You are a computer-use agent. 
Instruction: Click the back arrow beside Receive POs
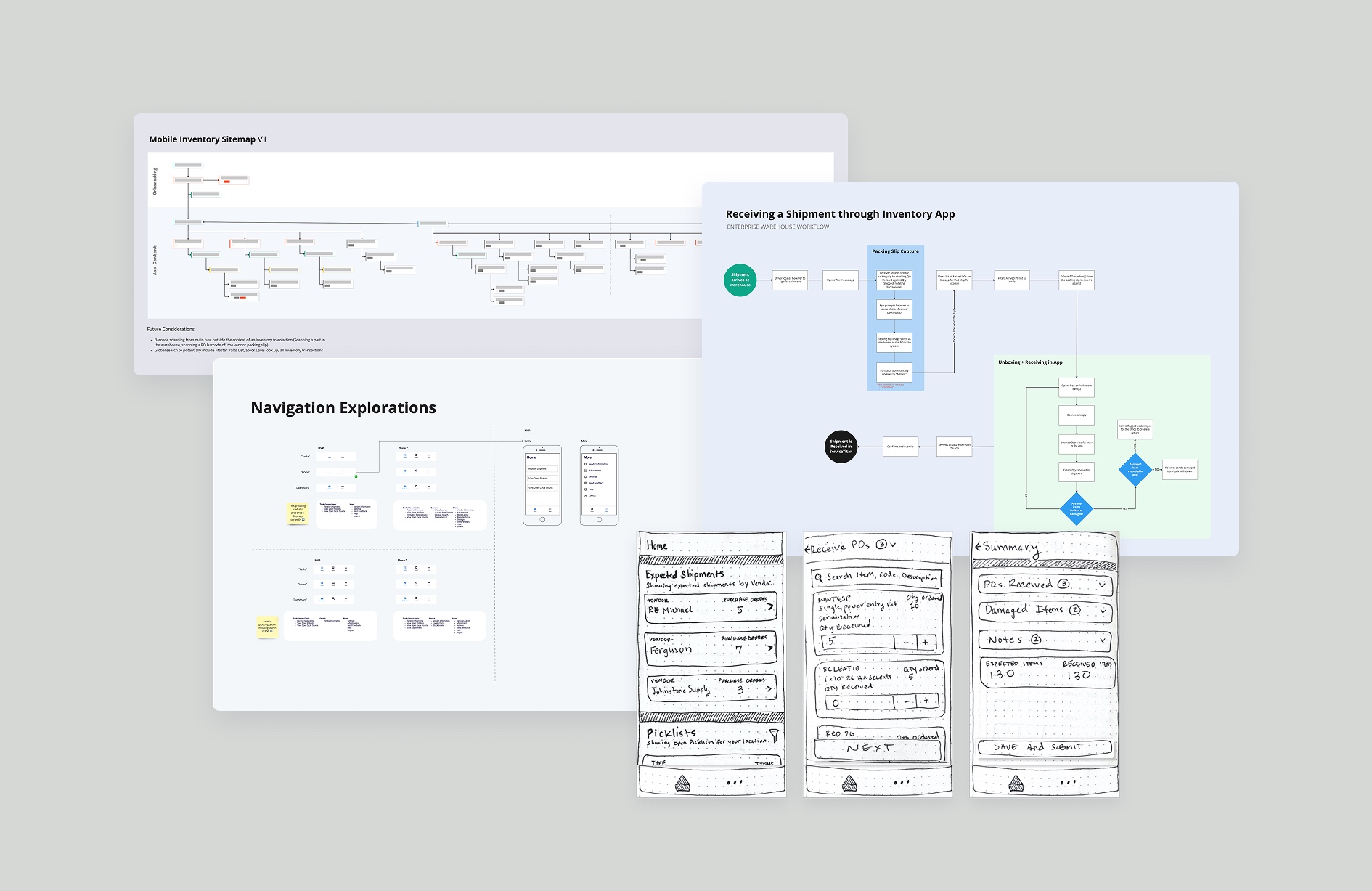tap(808, 550)
